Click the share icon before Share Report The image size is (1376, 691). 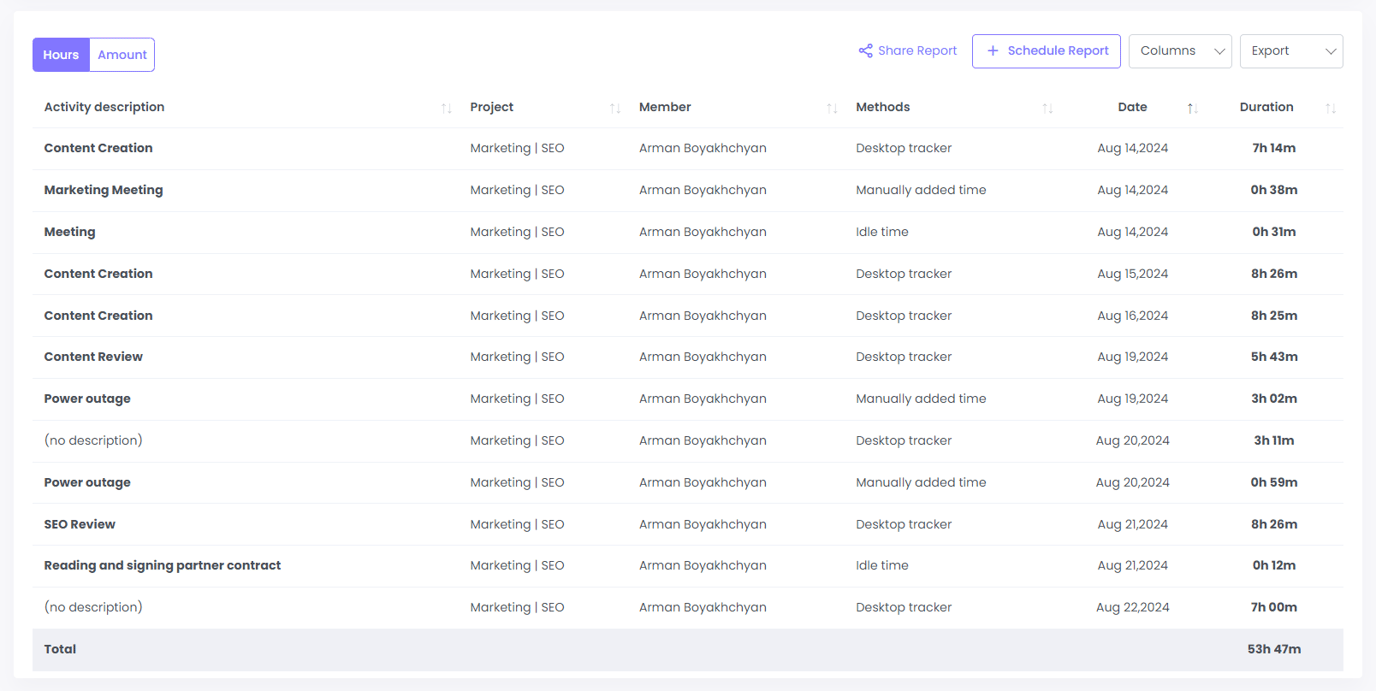click(x=864, y=50)
